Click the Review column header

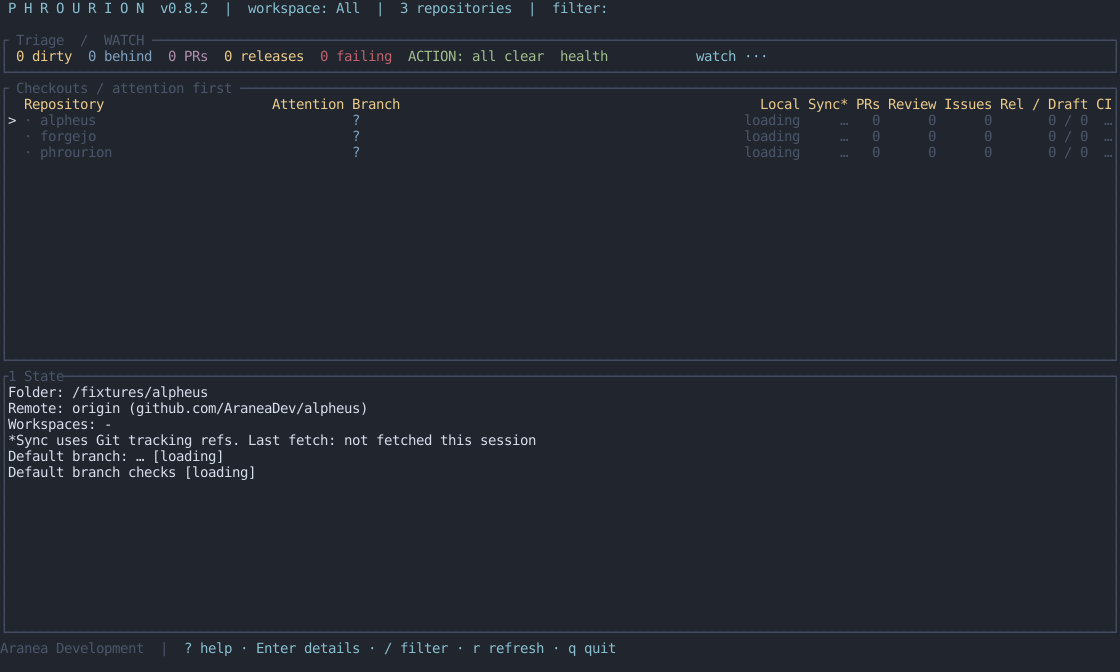pyautogui.click(x=912, y=104)
